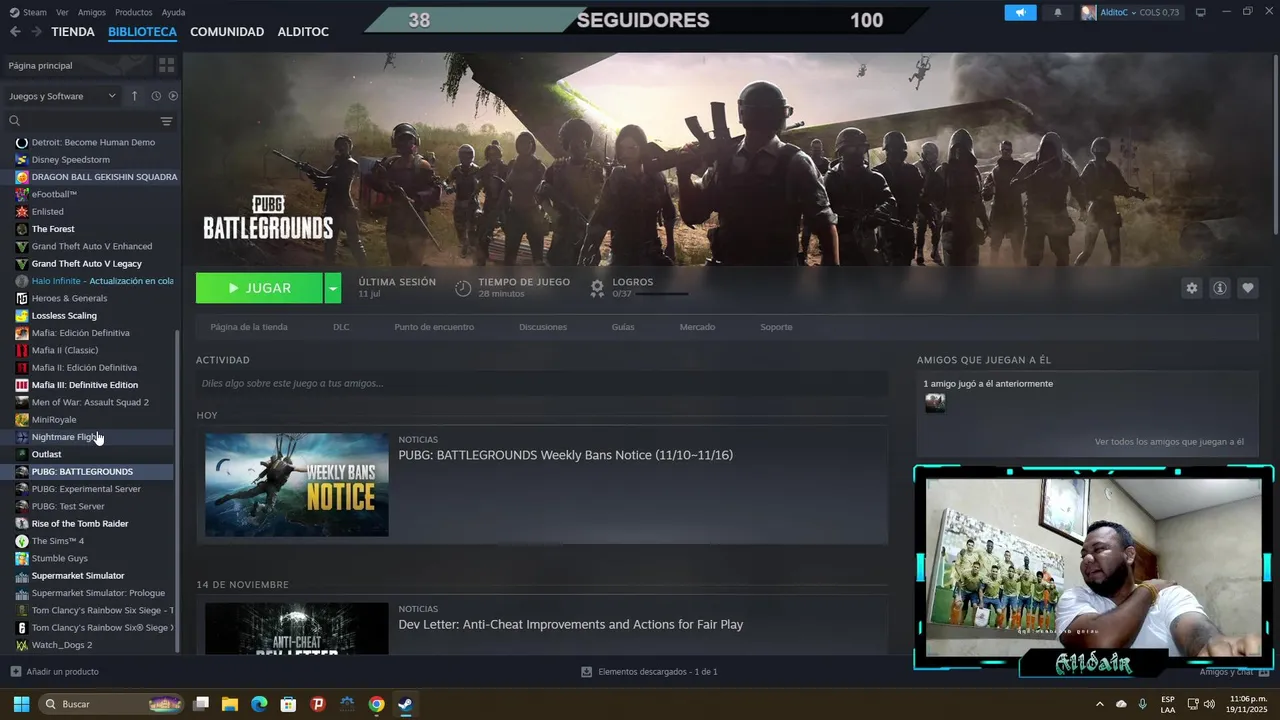Go to the TIENDA tab

click(73, 32)
